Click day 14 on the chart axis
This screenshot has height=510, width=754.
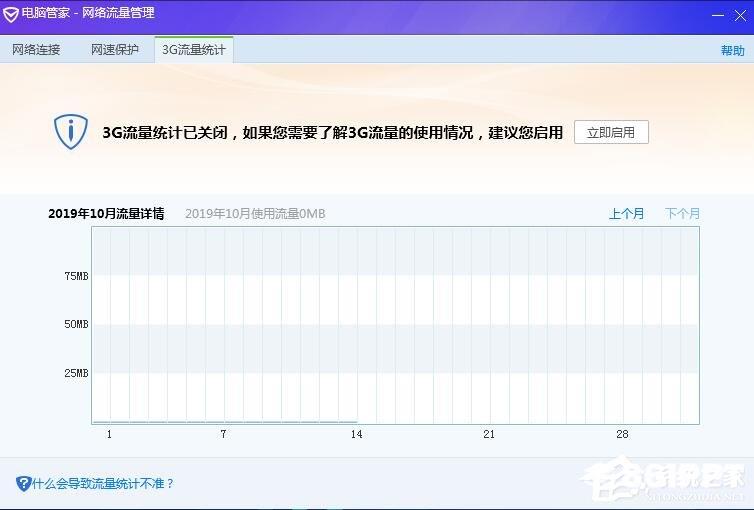coord(356,434)
